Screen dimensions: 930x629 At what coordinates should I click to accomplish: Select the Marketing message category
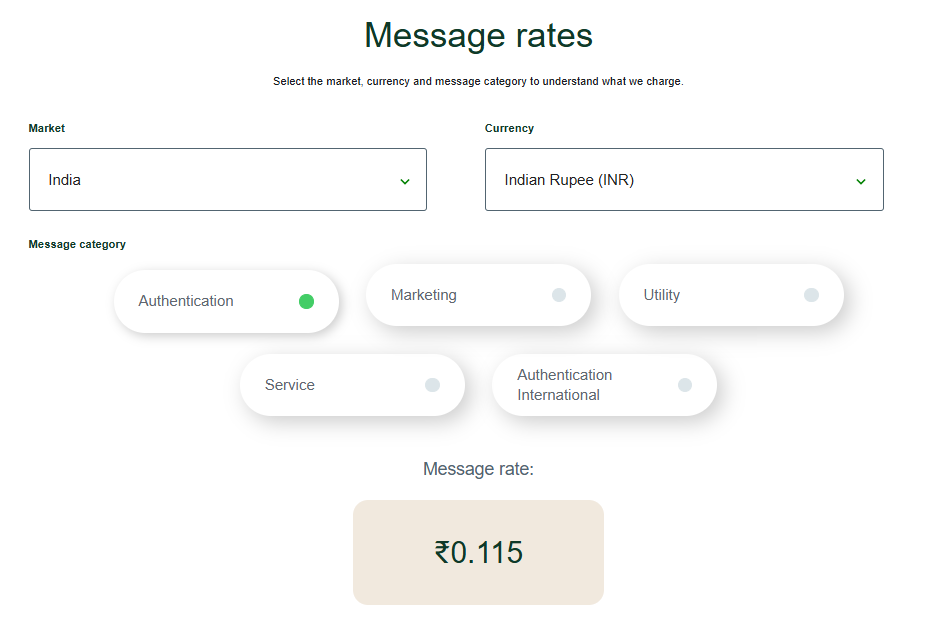[477, 294]
